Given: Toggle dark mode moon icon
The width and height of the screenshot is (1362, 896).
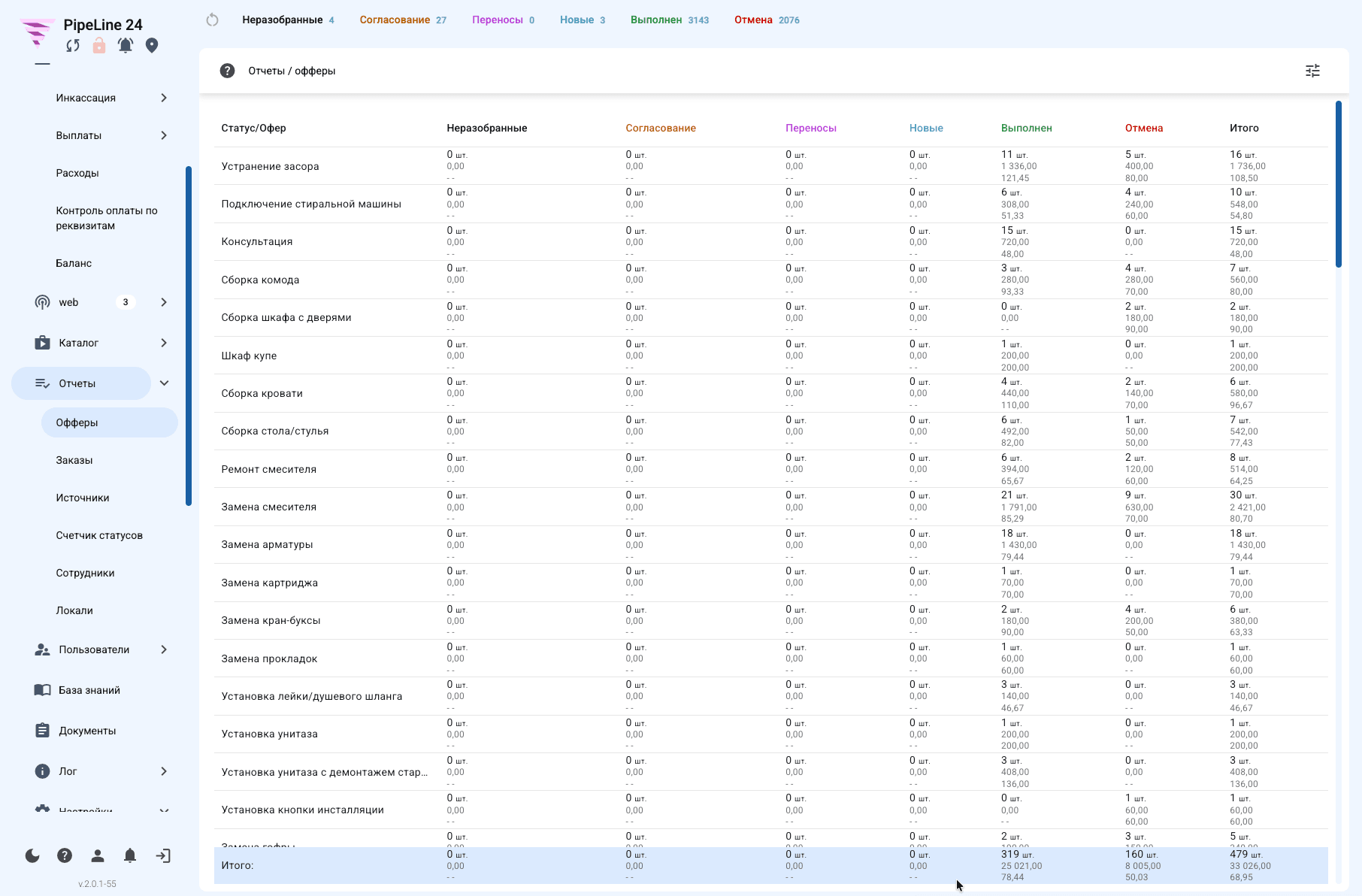Looking at the screenshot, I should click(32, 855).
